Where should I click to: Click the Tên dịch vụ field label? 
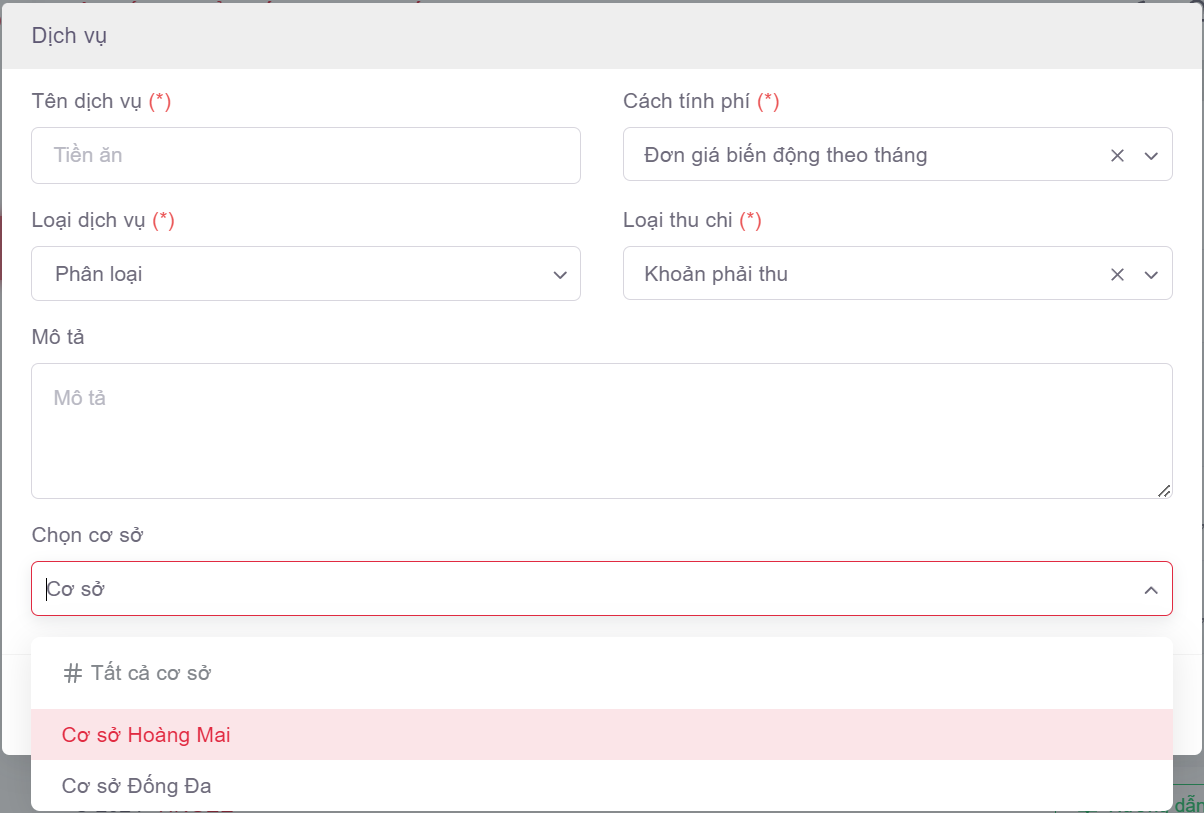(x=88, y=101)
